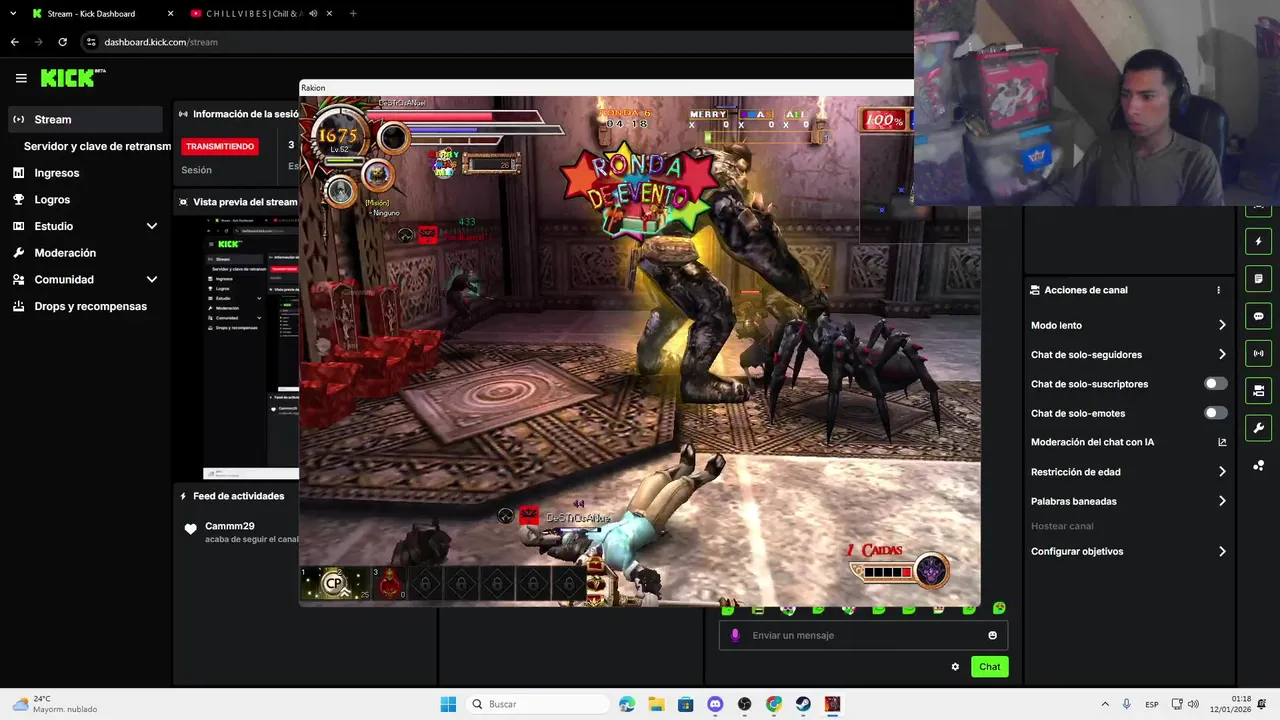Image resolution: width=1280 pixels, height=720 pixels.
Task: Open Restricción de edad options
Action: [x=1128, y=472]
